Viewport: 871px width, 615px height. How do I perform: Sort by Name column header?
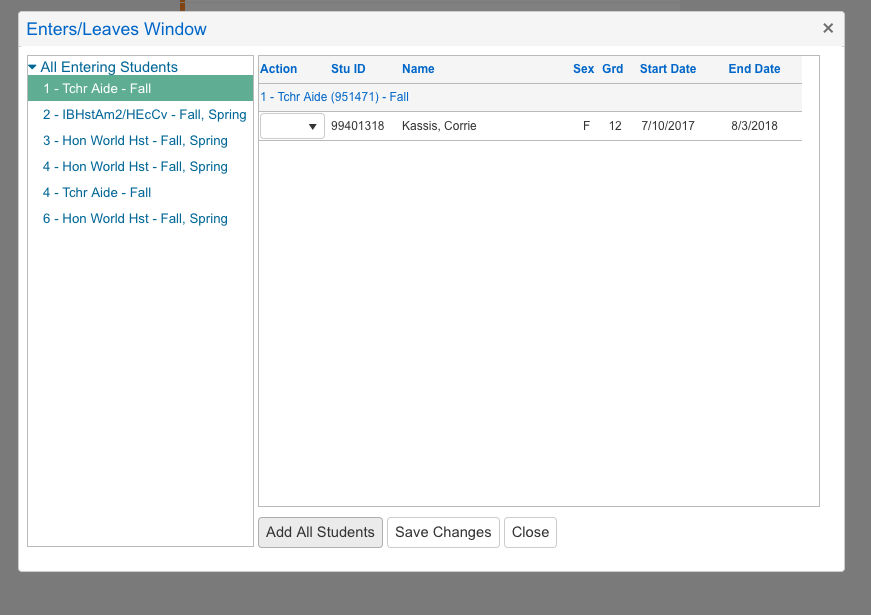click(x=418, y=69)
